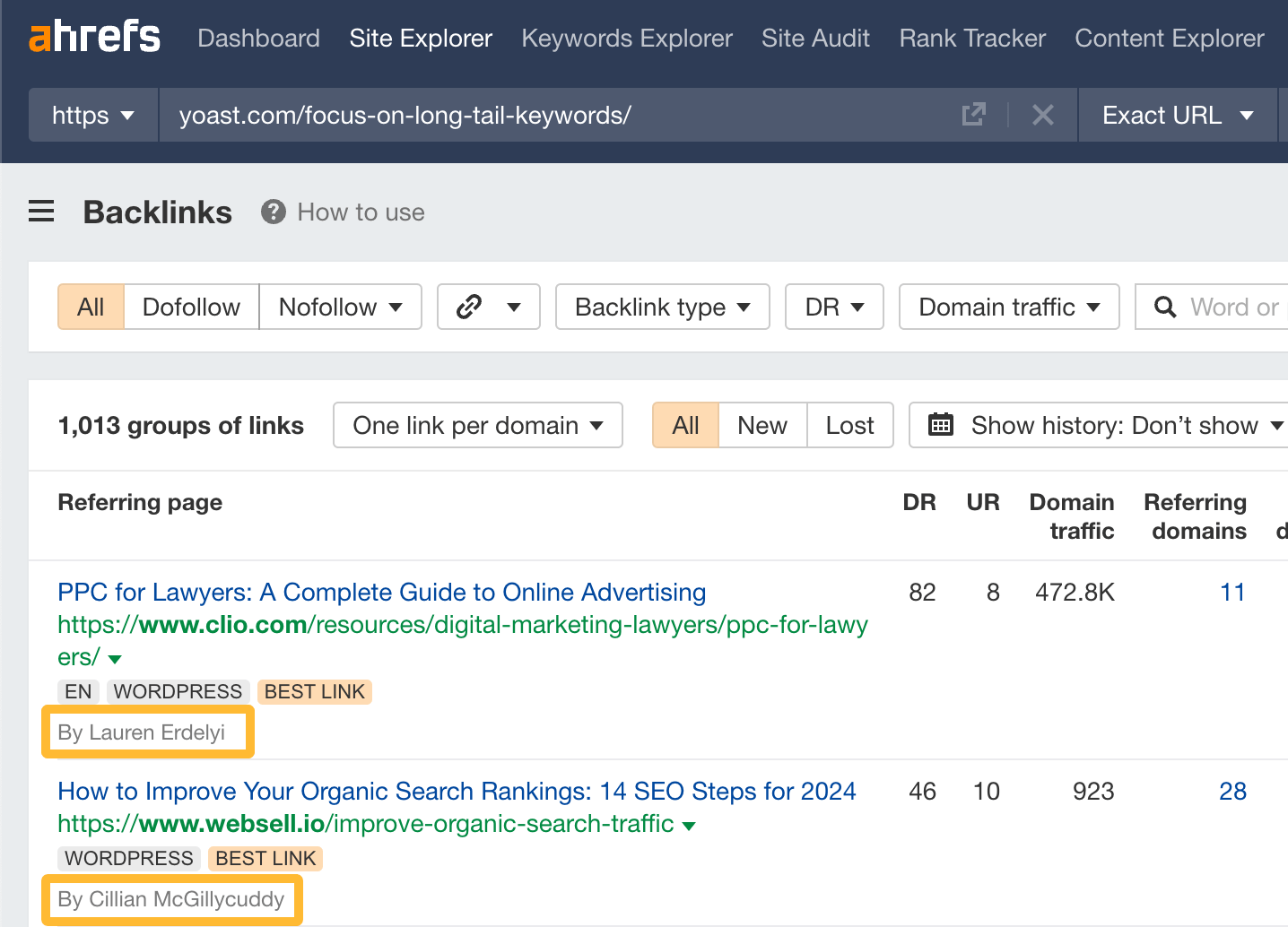Open the main menu via hamburger icon
The height and width of the screenshot is (927, 1288).
(40, 211)
